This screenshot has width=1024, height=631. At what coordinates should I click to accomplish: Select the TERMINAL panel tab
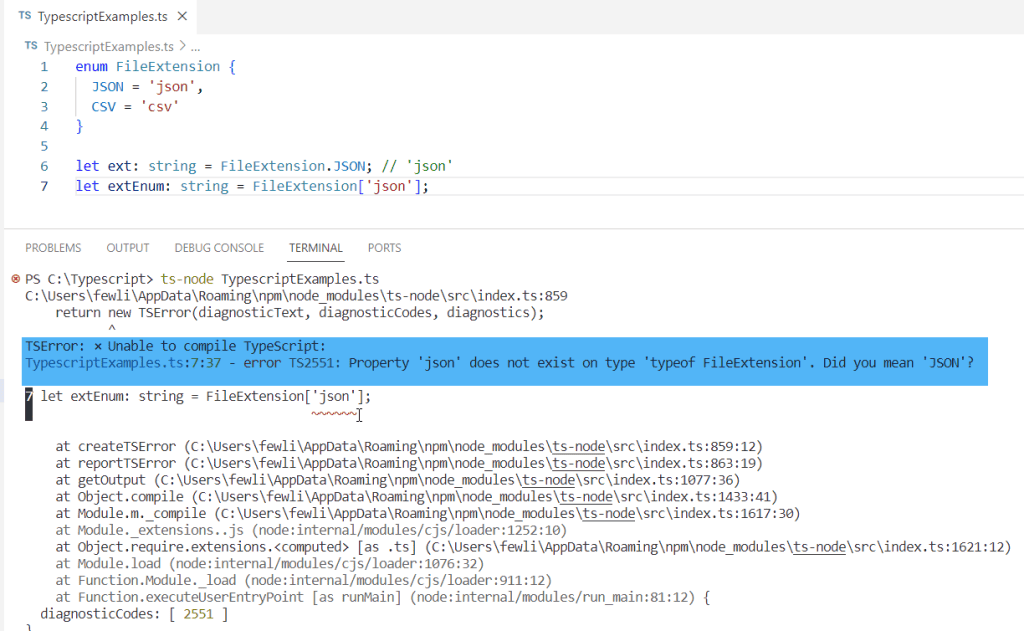315,248
